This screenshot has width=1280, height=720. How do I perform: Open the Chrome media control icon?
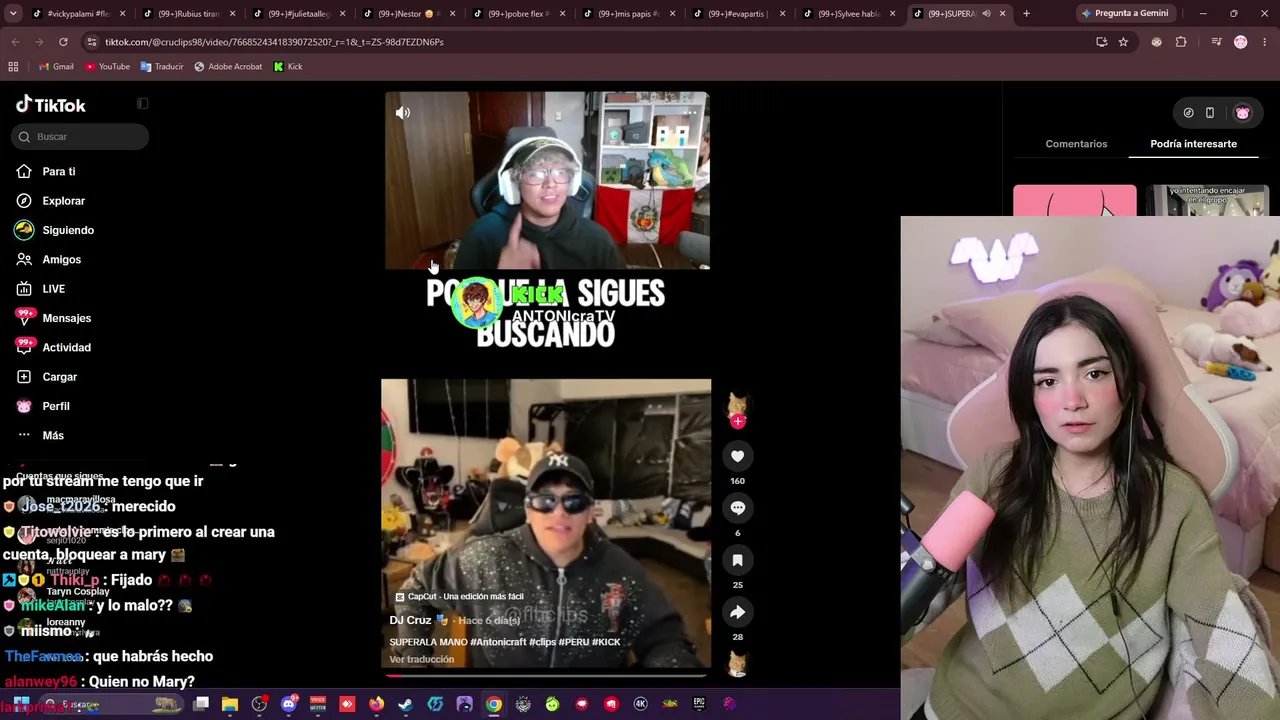(1216, 42)
